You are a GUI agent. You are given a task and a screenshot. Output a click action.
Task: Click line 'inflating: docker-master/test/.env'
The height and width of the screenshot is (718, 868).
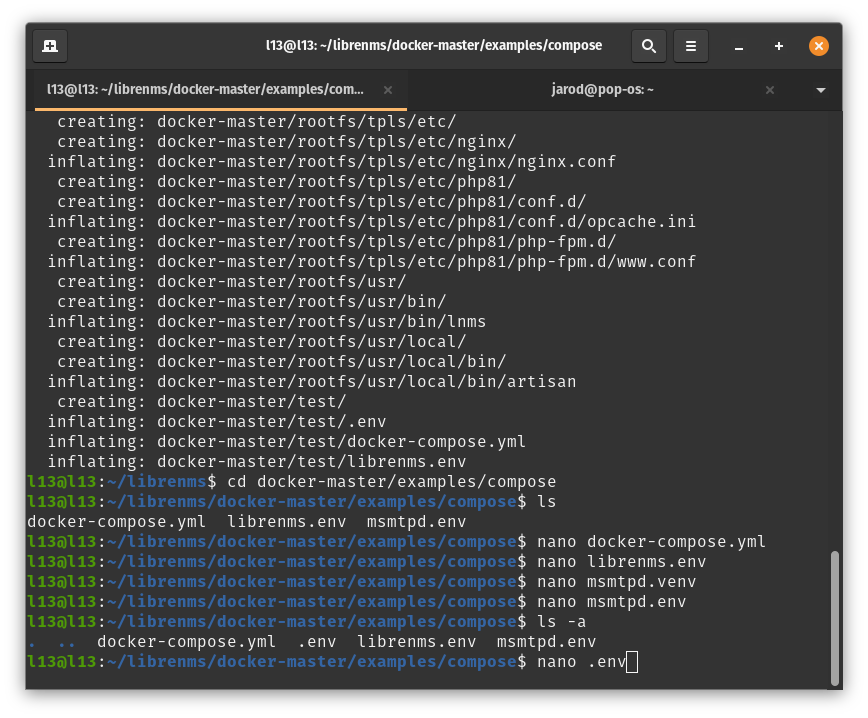217,422
